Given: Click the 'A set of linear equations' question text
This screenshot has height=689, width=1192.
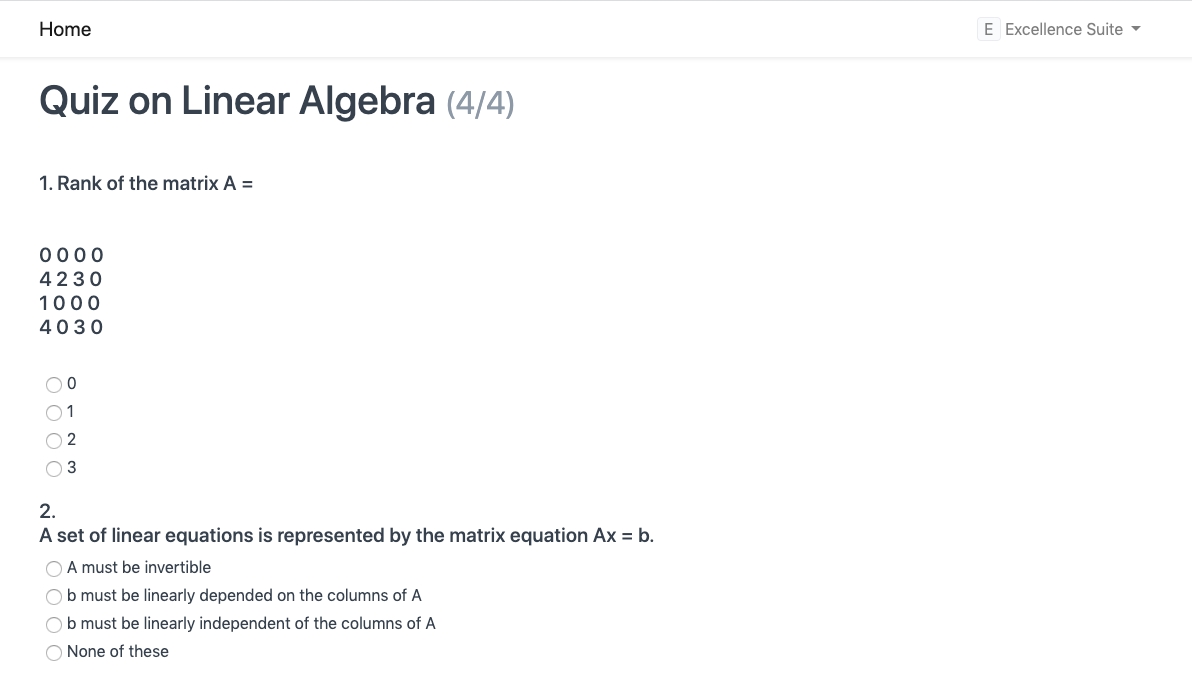Looking at the screenshot, I should 346,536.
